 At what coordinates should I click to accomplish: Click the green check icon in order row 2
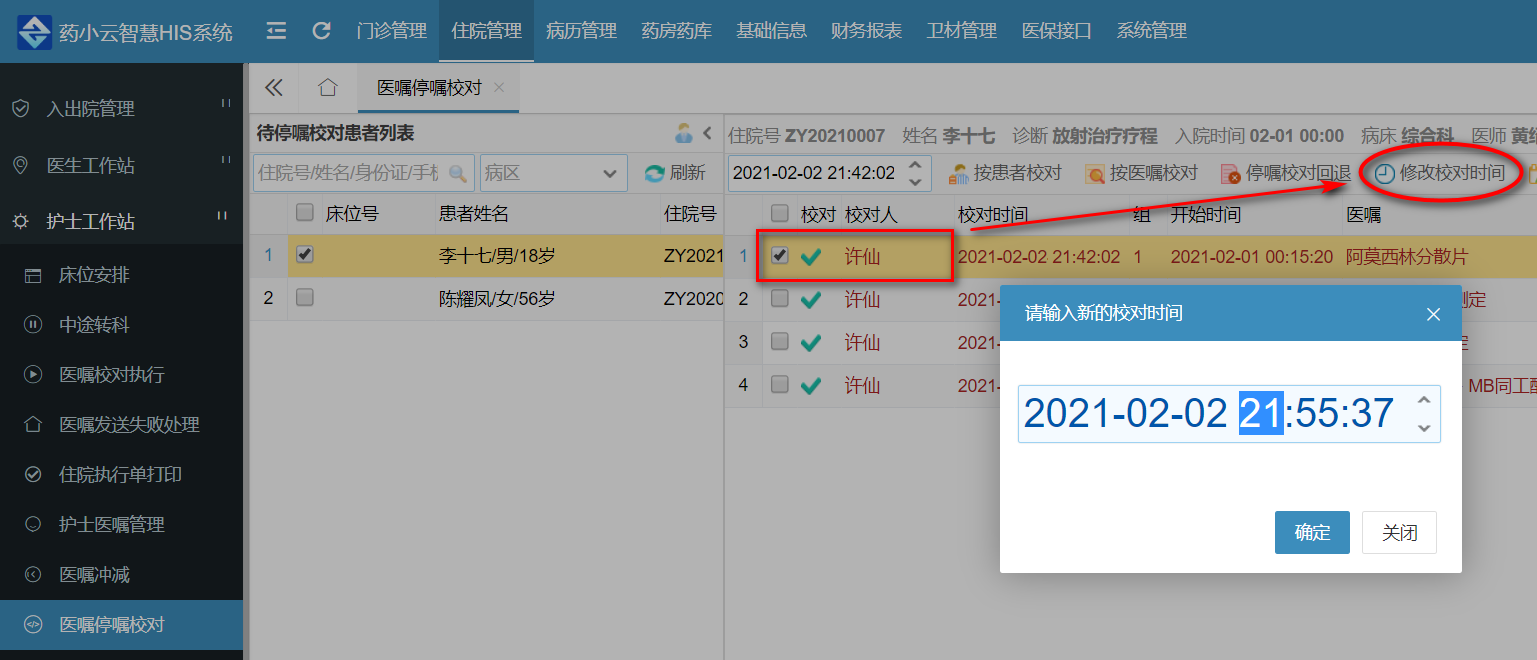pos(811,299)
